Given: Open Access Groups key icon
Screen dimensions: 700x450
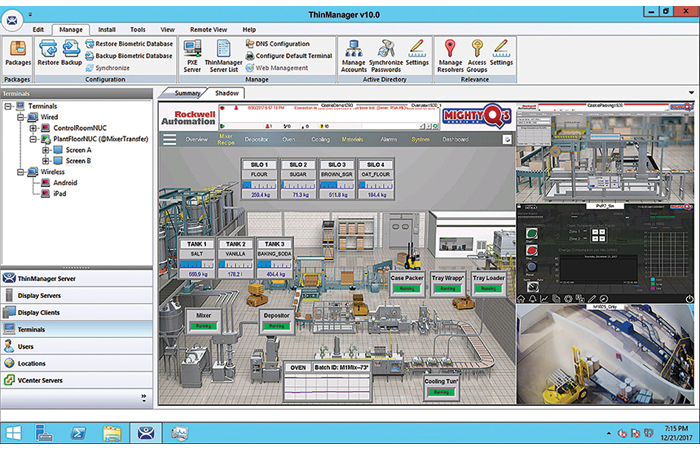Looking at the screenshot, I should pos(477,53).
